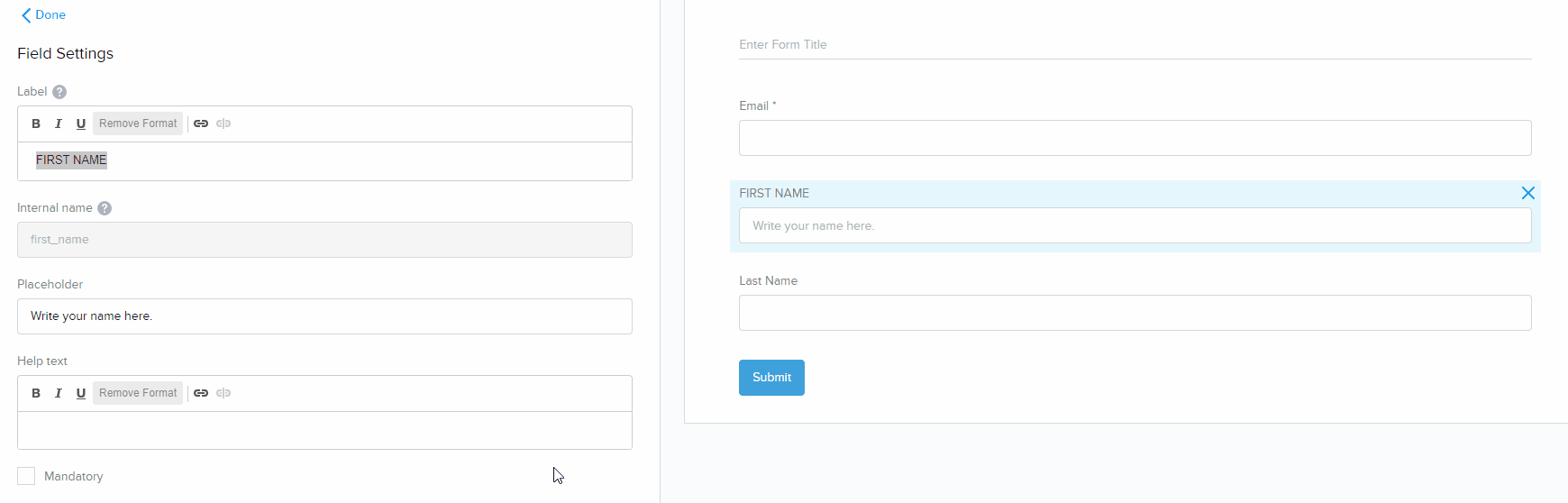Open the Label help question mark icon

[x=59, y=92]
